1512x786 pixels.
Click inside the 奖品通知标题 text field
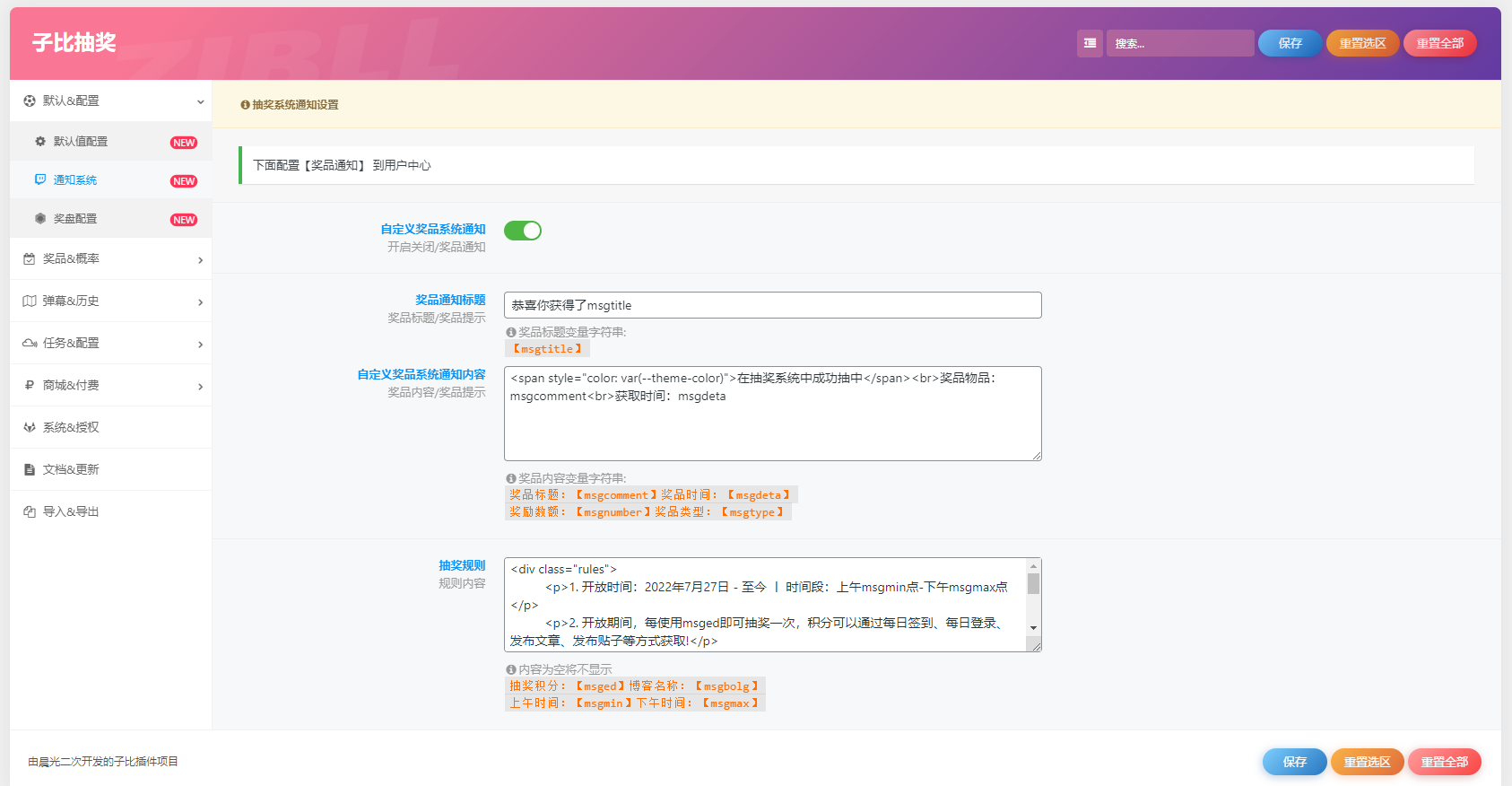coord(772,305)
